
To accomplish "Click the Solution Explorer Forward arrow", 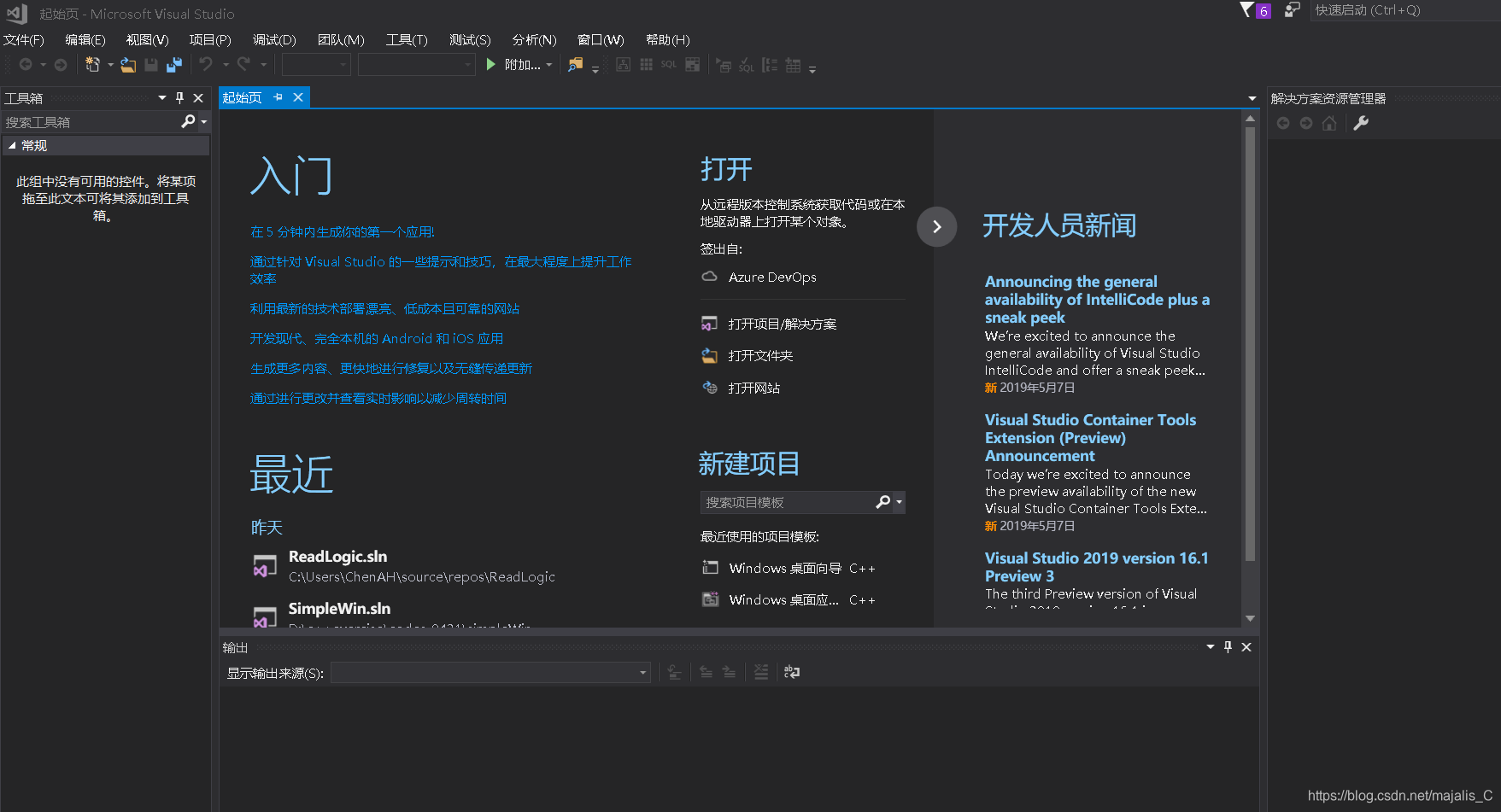I will point(1306,124).
